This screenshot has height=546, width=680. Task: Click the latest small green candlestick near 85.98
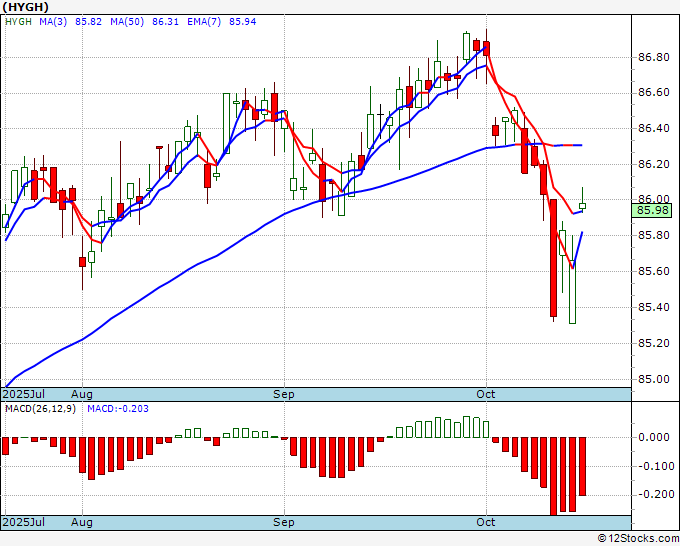click(582, 206)
